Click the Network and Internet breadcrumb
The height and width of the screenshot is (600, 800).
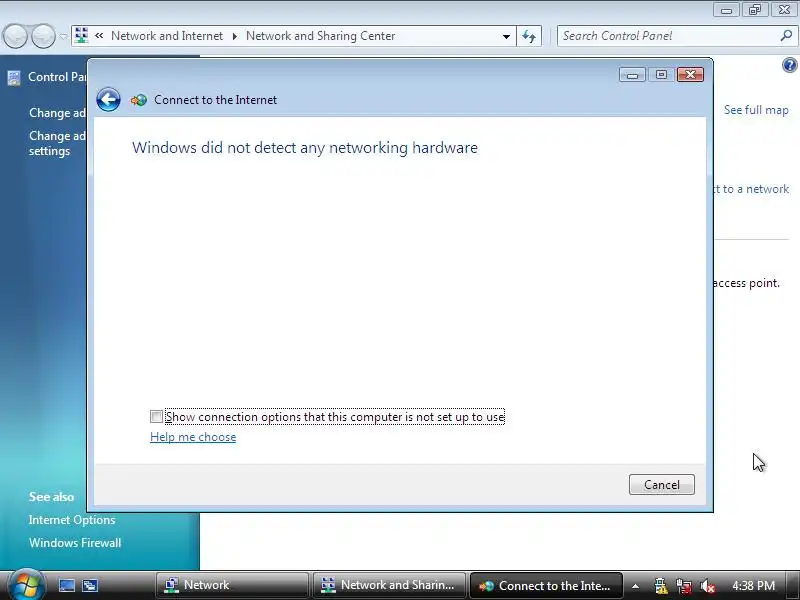click(167, 36)
